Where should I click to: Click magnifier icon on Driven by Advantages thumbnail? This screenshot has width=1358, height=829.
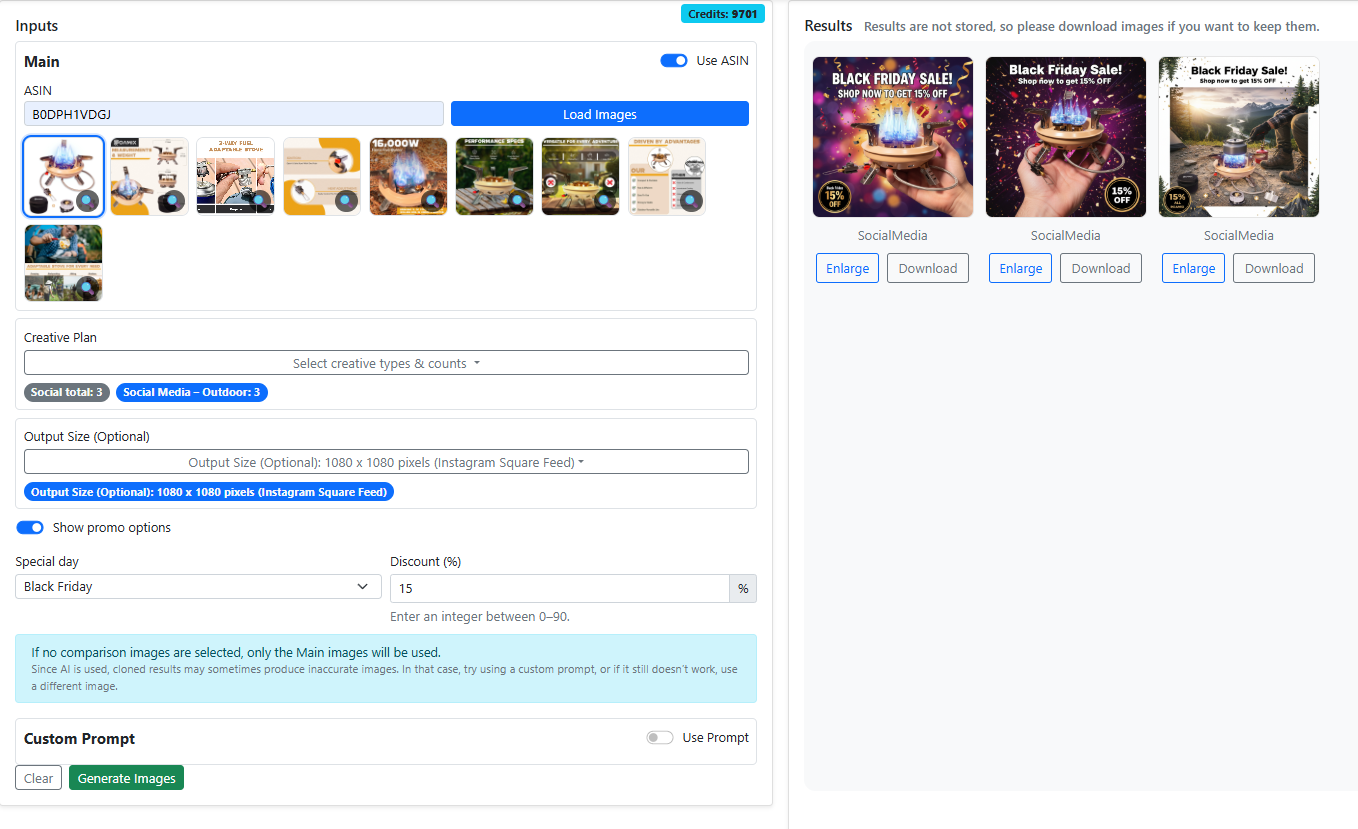pyautogui.click(x=690, y=200)
